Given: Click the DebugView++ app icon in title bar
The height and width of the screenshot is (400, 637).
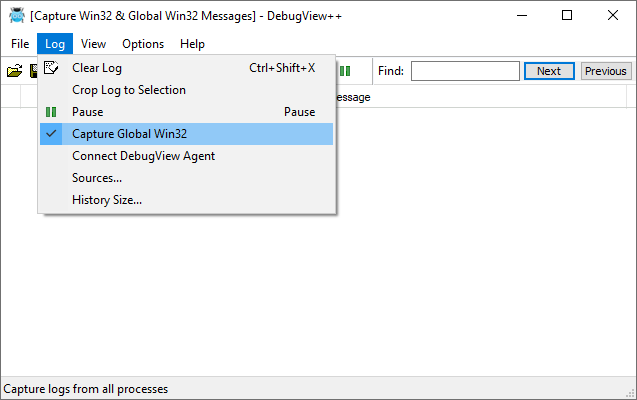Looking at the screenshot, I should (17, 16).
